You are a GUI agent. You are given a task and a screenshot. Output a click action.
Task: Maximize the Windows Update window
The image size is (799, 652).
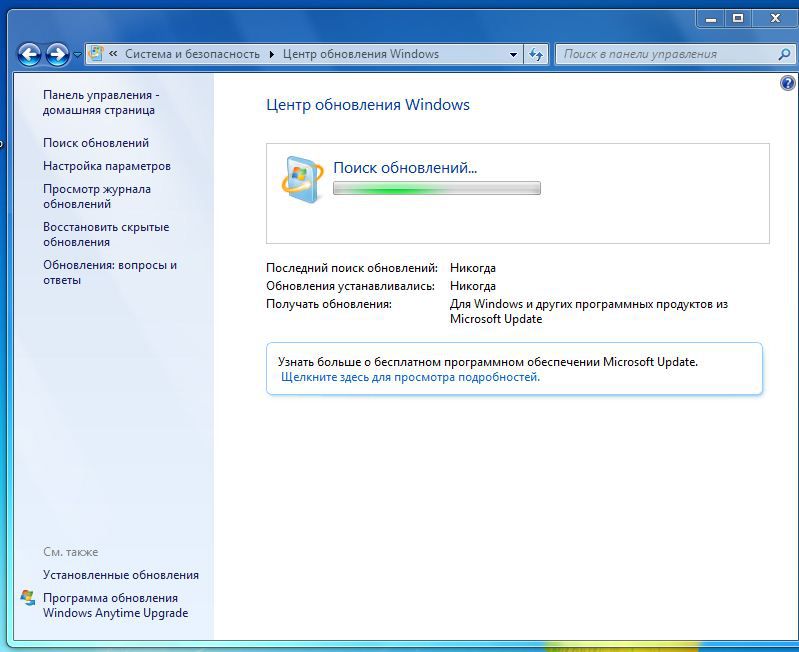[x=737, y=19]
